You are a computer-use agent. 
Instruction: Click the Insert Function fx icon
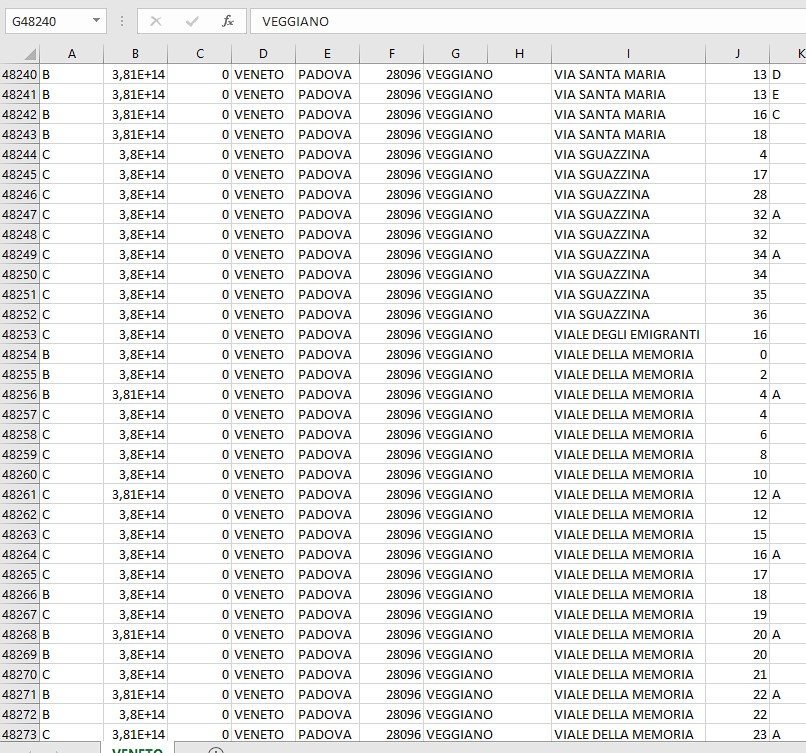(228, 21)
